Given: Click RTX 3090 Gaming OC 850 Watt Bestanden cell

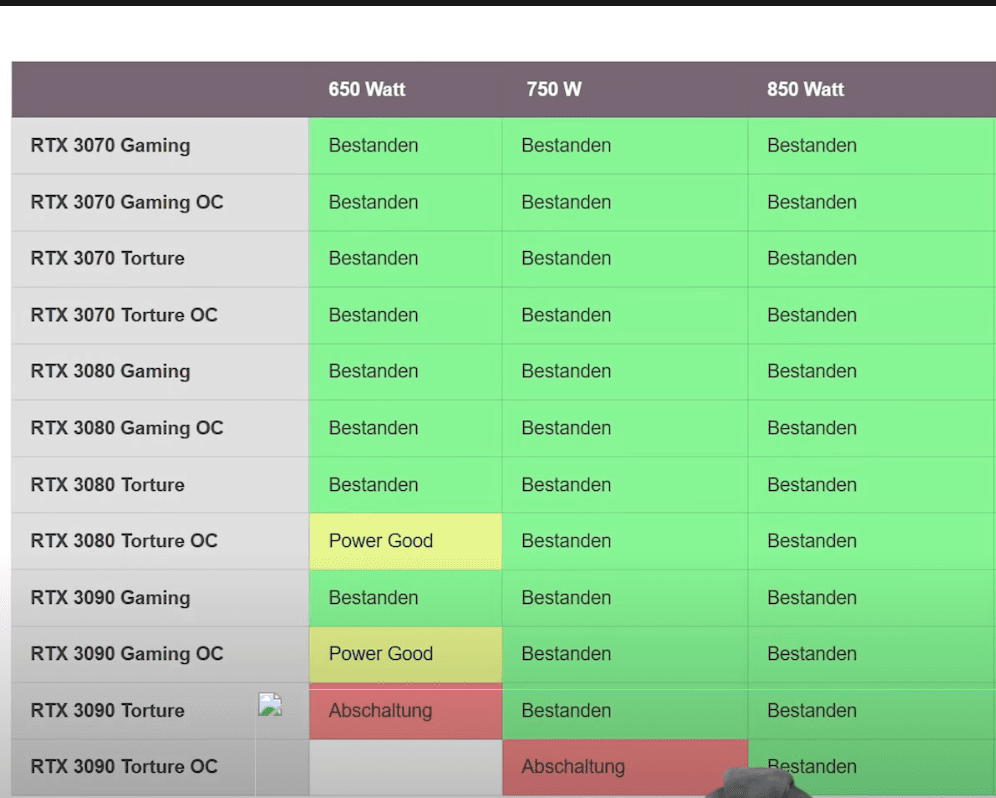Looking at the screenshot, I should [x=872, y=654].
